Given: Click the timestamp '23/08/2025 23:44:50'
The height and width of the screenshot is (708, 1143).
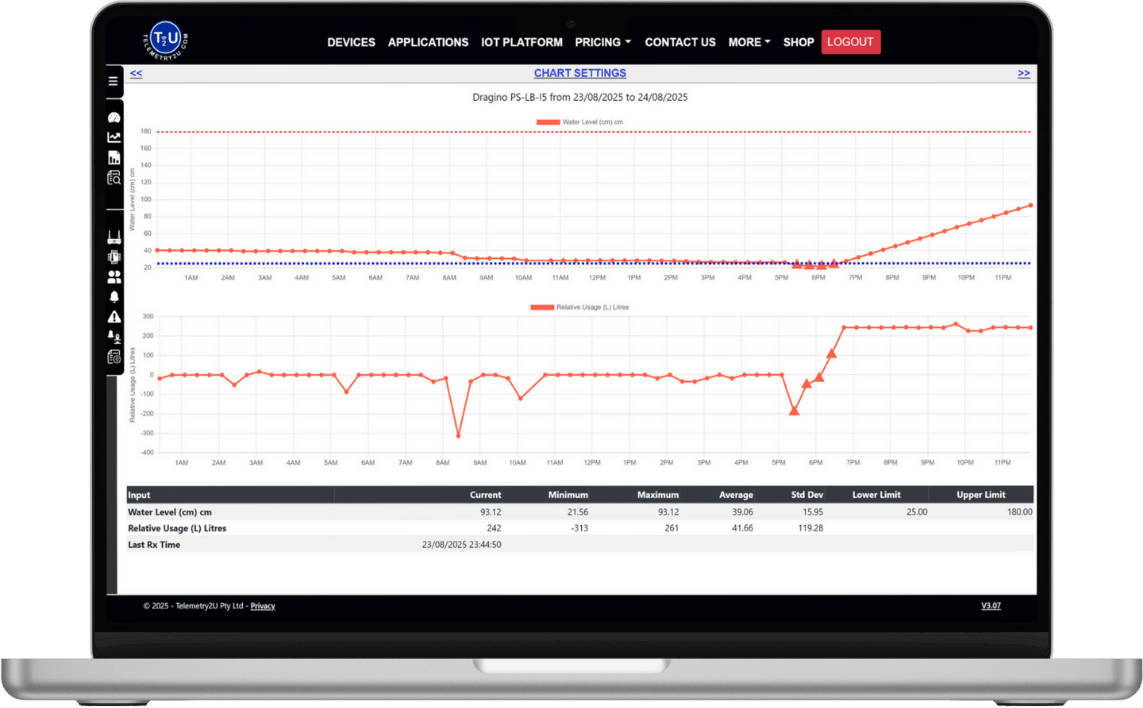Looking at the screenshot, I should 461,545.
